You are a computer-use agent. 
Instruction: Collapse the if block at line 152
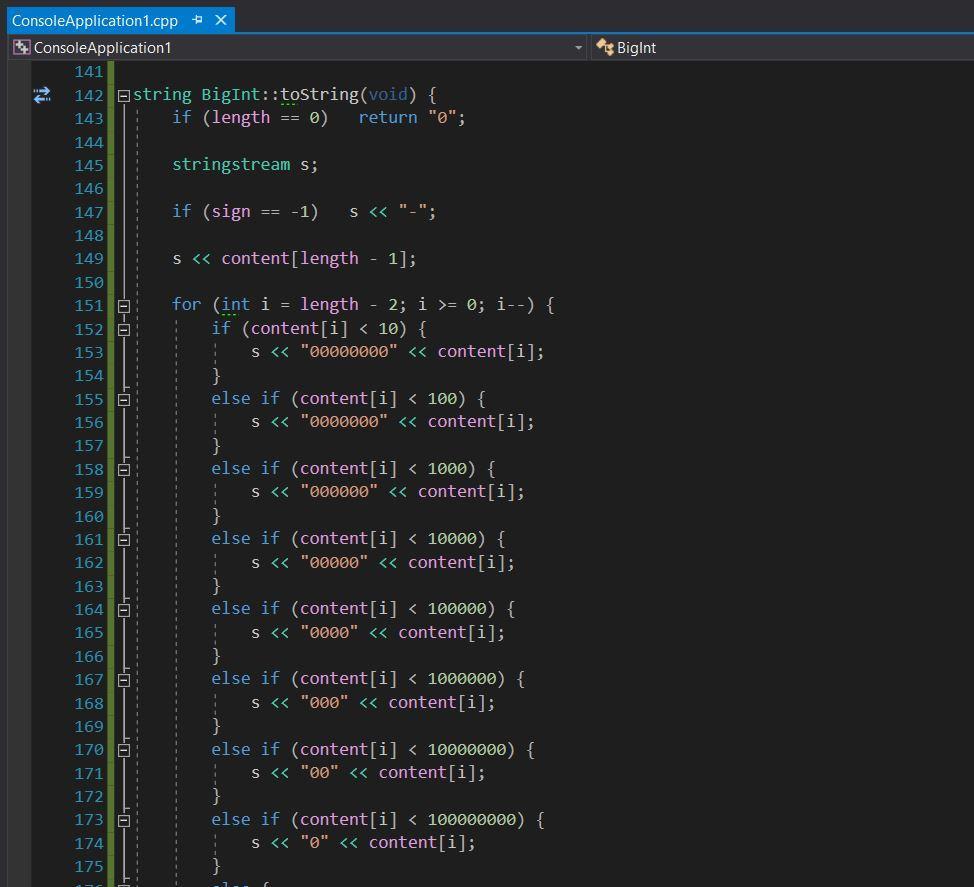point(124,328)
